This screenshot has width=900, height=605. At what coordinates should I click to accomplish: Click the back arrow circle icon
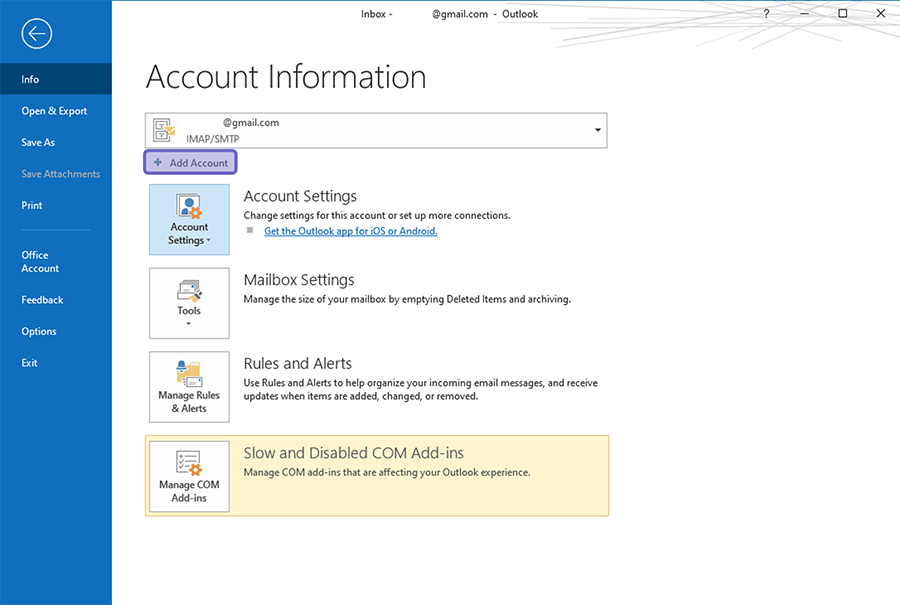point(37,34)
